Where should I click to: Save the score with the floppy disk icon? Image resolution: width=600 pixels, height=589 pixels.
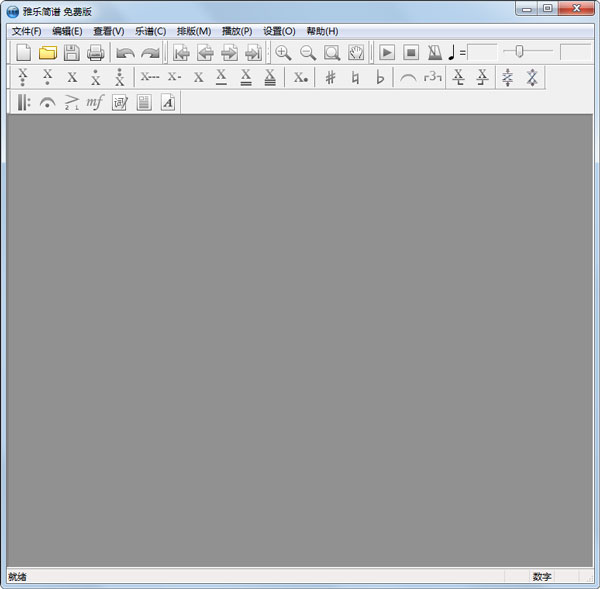[x=71, y=53]
